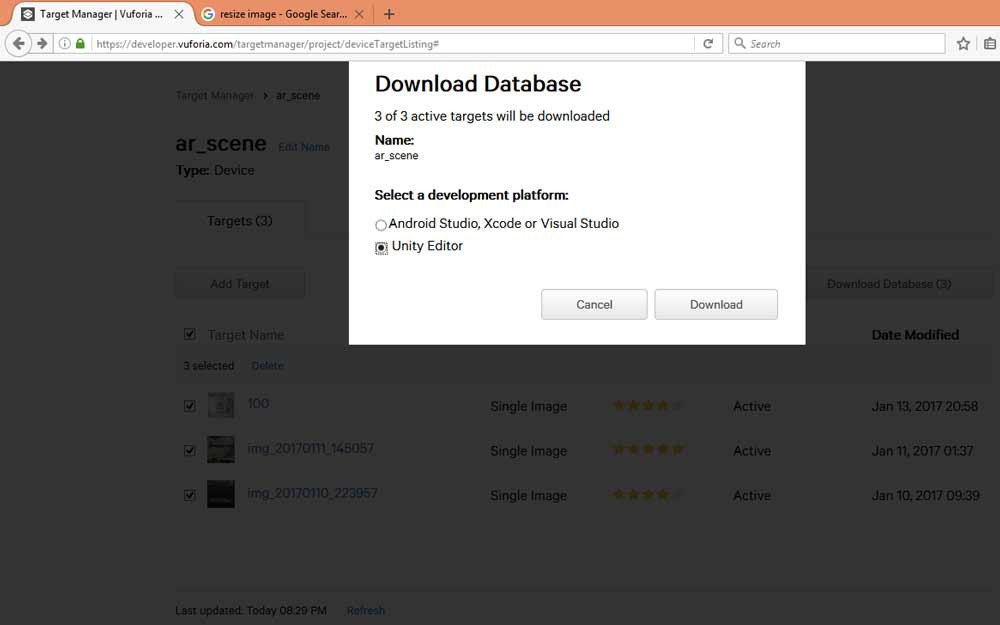Click the browser forward arrow button
The width and height of the screenshot is (1000, 625).
[x=42, y=43]
